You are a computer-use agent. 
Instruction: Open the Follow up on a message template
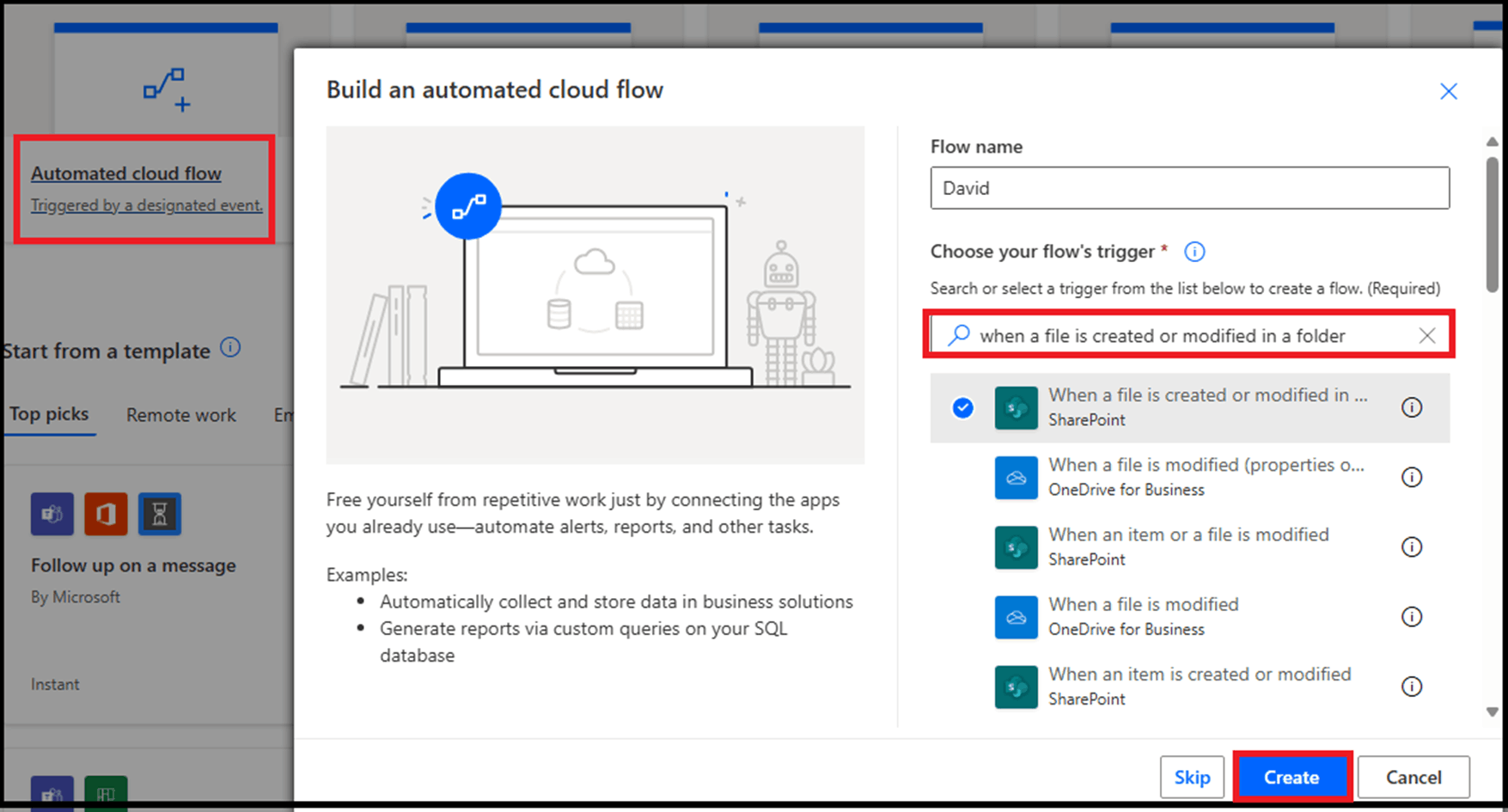[133, 565]
